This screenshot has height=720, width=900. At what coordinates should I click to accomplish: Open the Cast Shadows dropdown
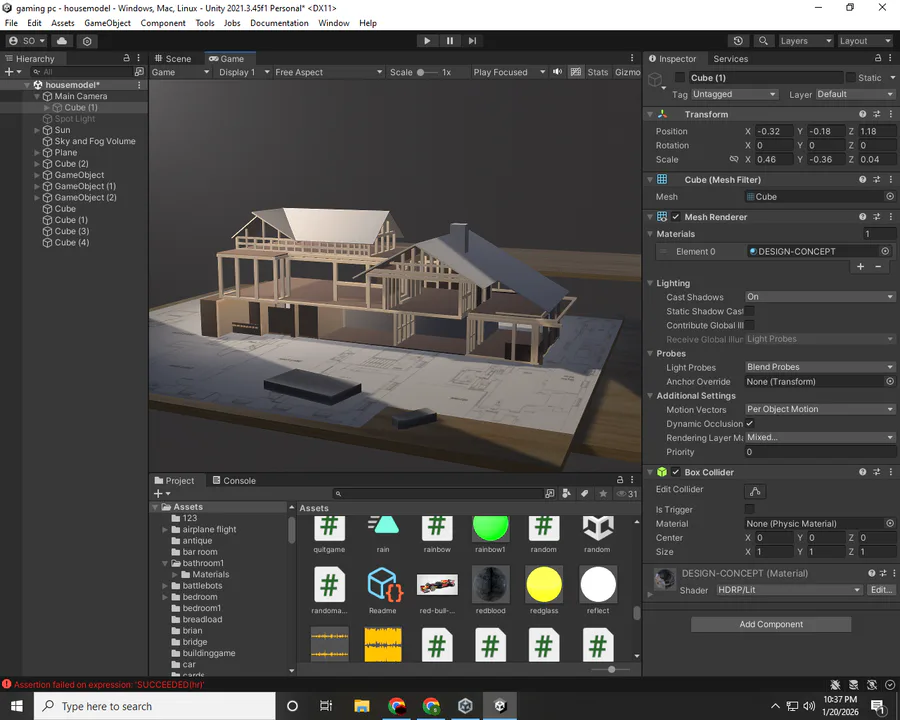(820, 297)
